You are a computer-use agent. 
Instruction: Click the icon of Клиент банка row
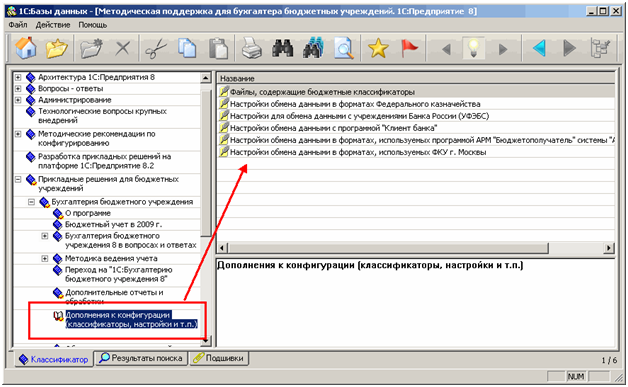(224, 127)
